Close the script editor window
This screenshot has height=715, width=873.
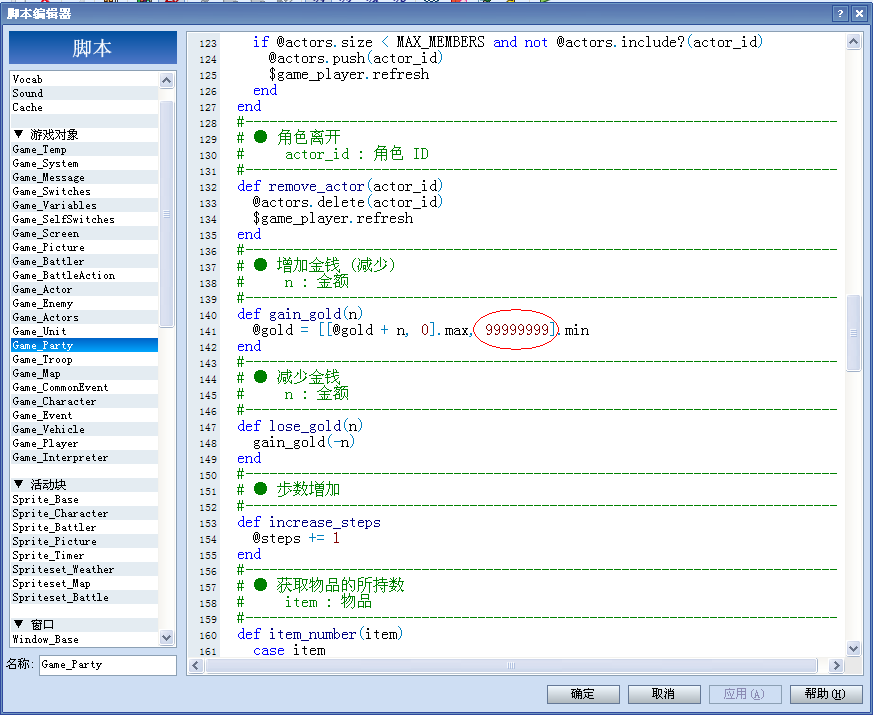(859, 14)
